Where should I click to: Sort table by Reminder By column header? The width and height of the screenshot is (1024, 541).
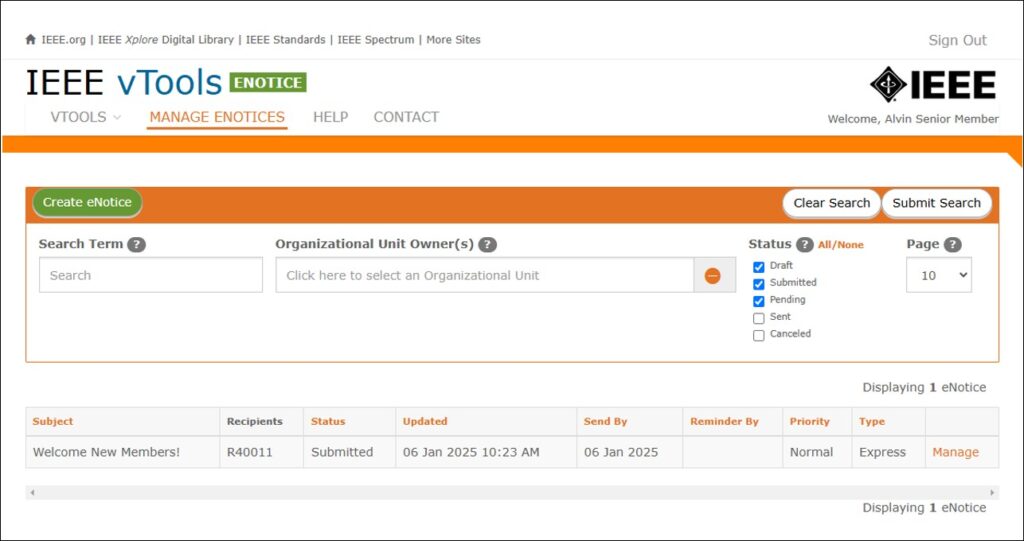click(724, 421)
